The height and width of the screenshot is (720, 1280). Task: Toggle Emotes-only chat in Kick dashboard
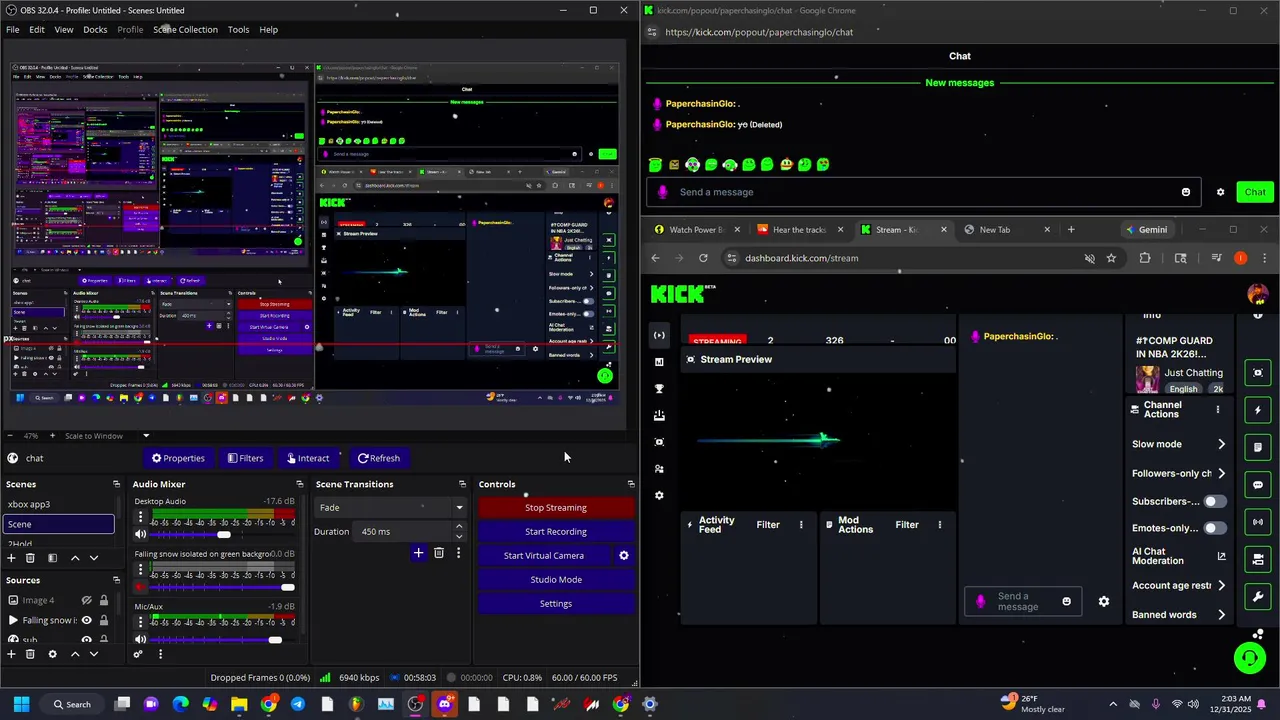coord(1214,528)
